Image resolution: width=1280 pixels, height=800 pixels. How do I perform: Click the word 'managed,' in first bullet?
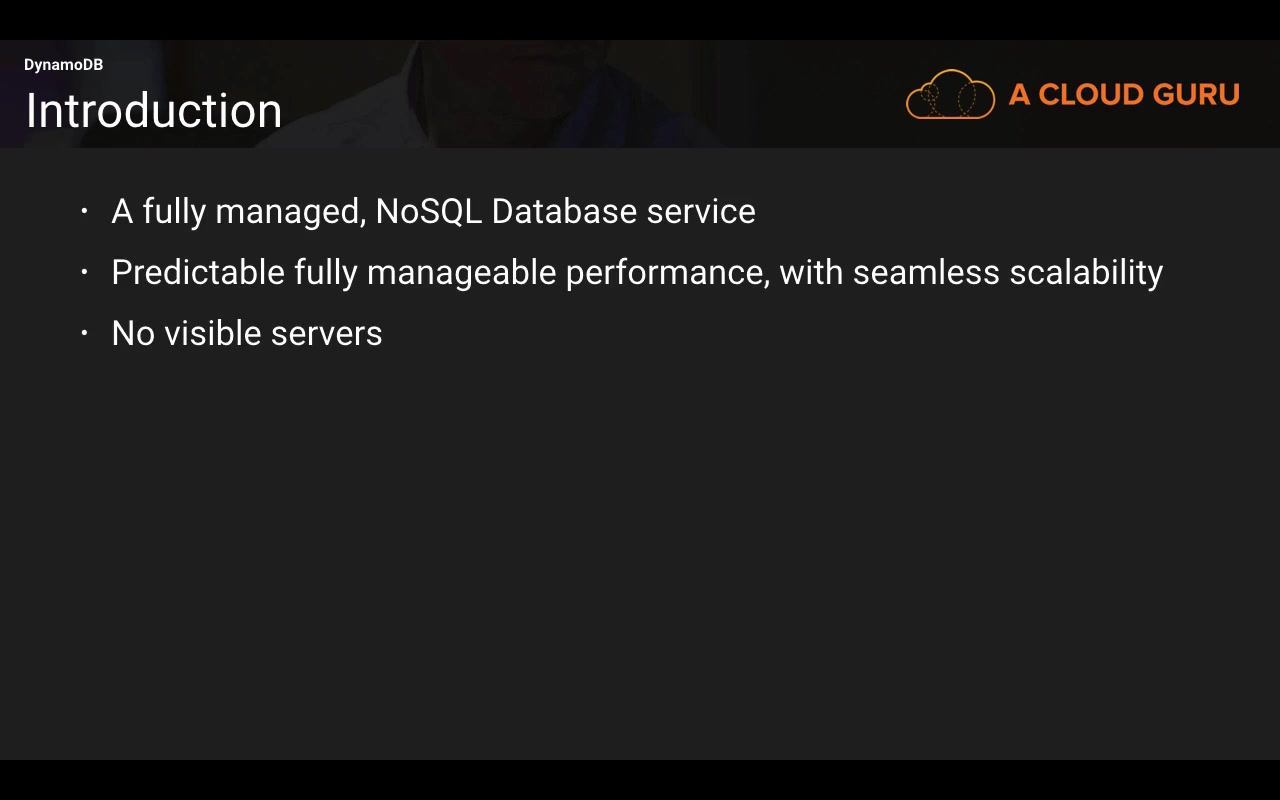pos(290,213)
